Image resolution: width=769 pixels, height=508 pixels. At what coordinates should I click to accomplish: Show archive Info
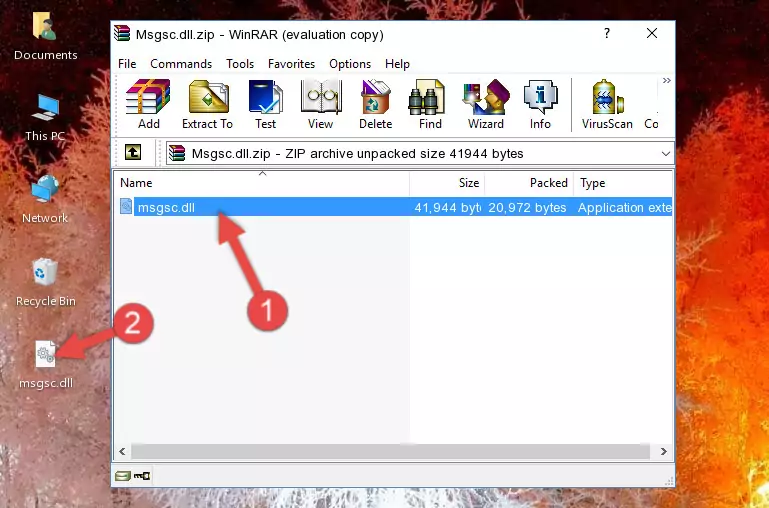pos(540,104)
